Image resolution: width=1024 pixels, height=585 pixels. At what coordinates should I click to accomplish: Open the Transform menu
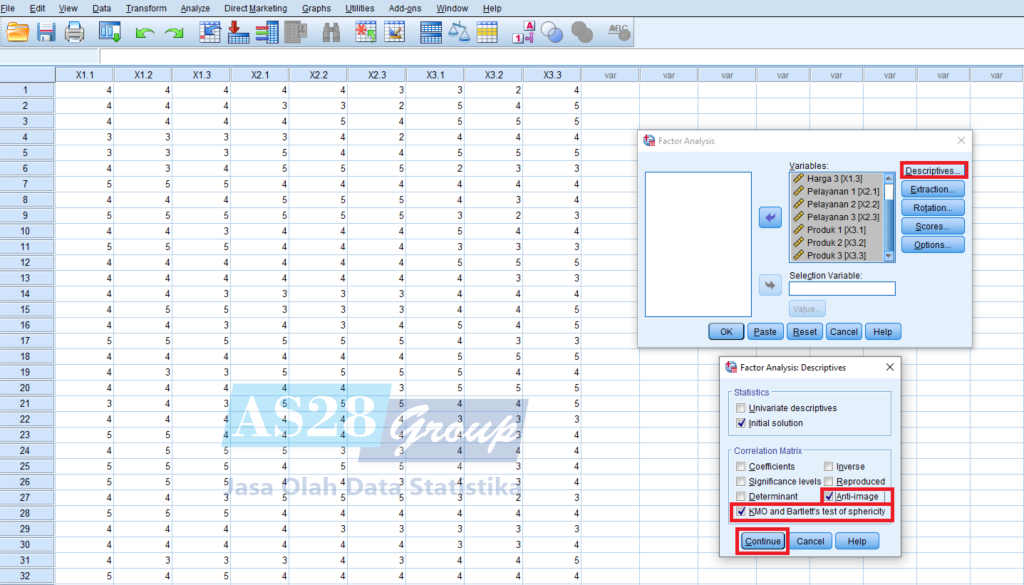(146, 8)
